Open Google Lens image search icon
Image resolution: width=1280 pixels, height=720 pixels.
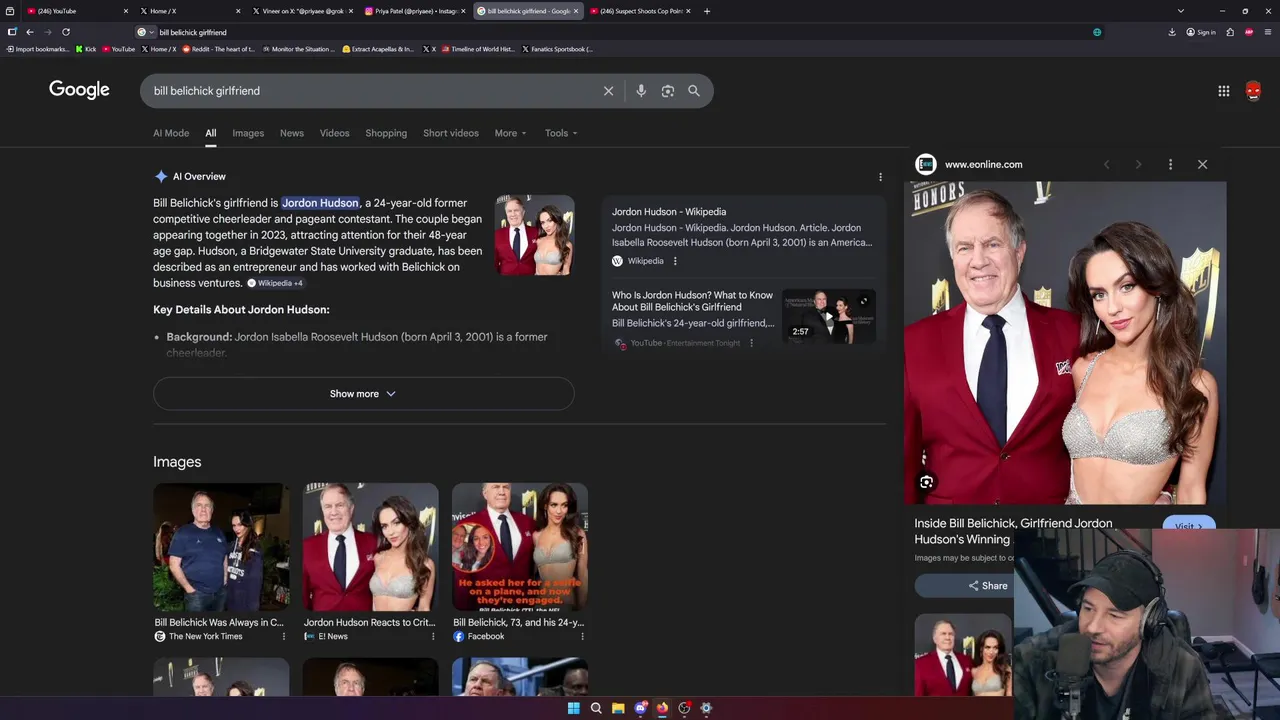coord(667,91)
